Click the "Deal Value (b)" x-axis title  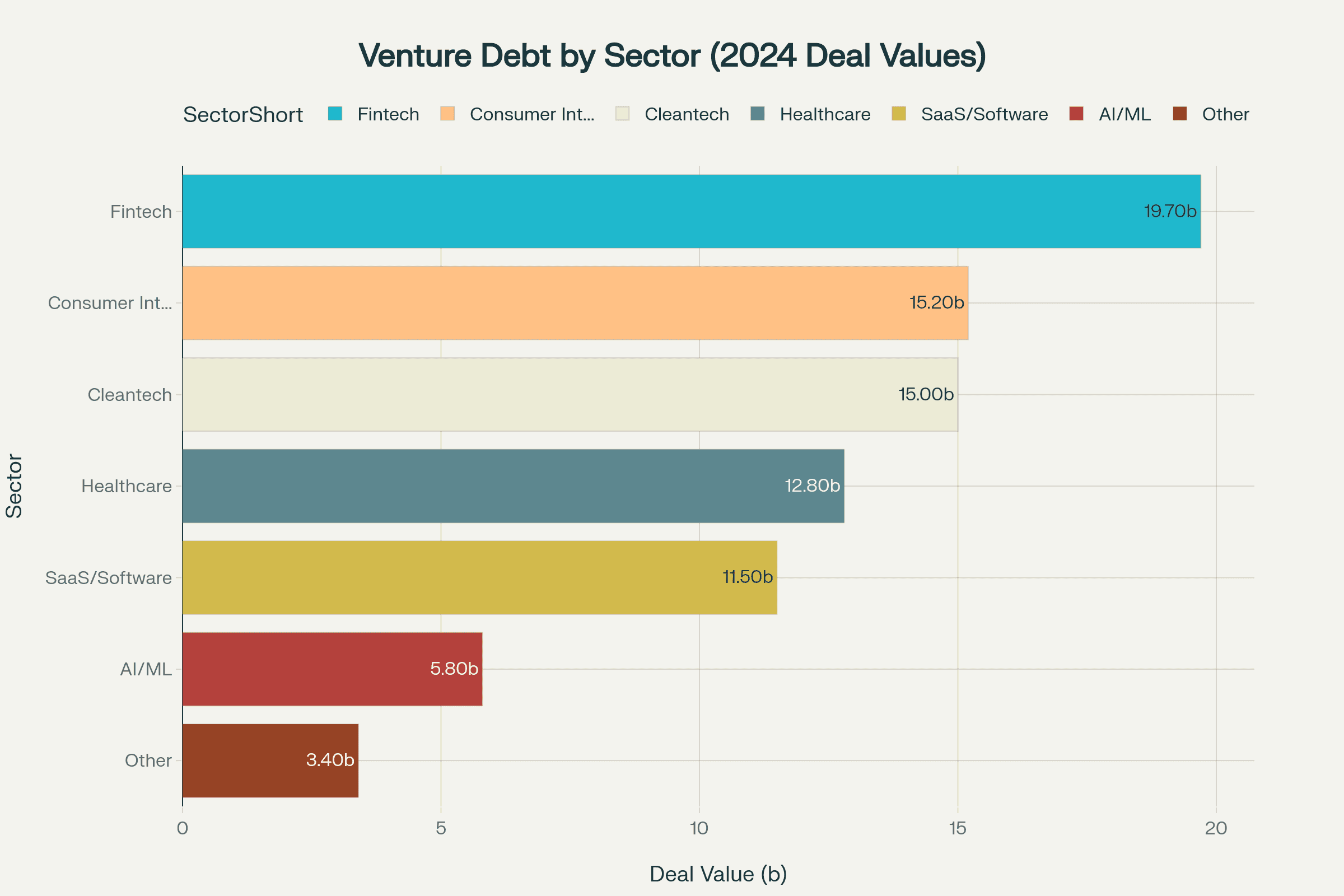point(718,874)
